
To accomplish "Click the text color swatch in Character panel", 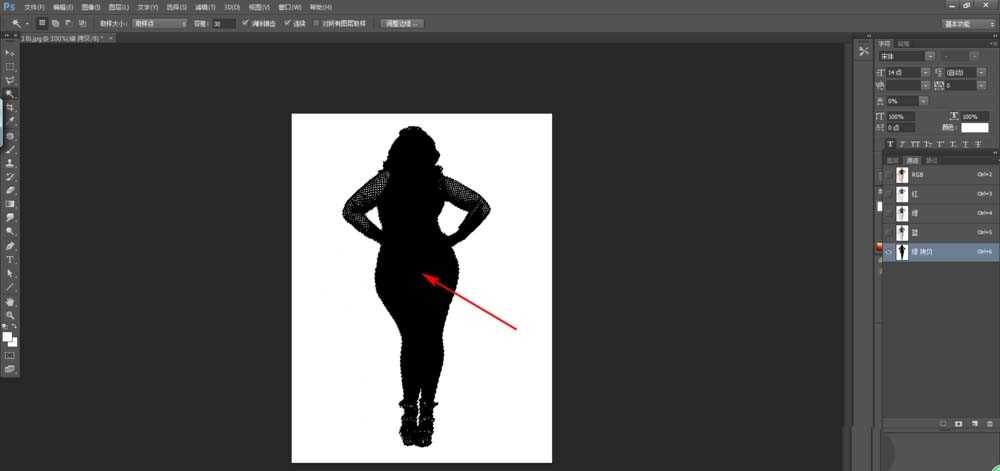I will click(974, 128).
